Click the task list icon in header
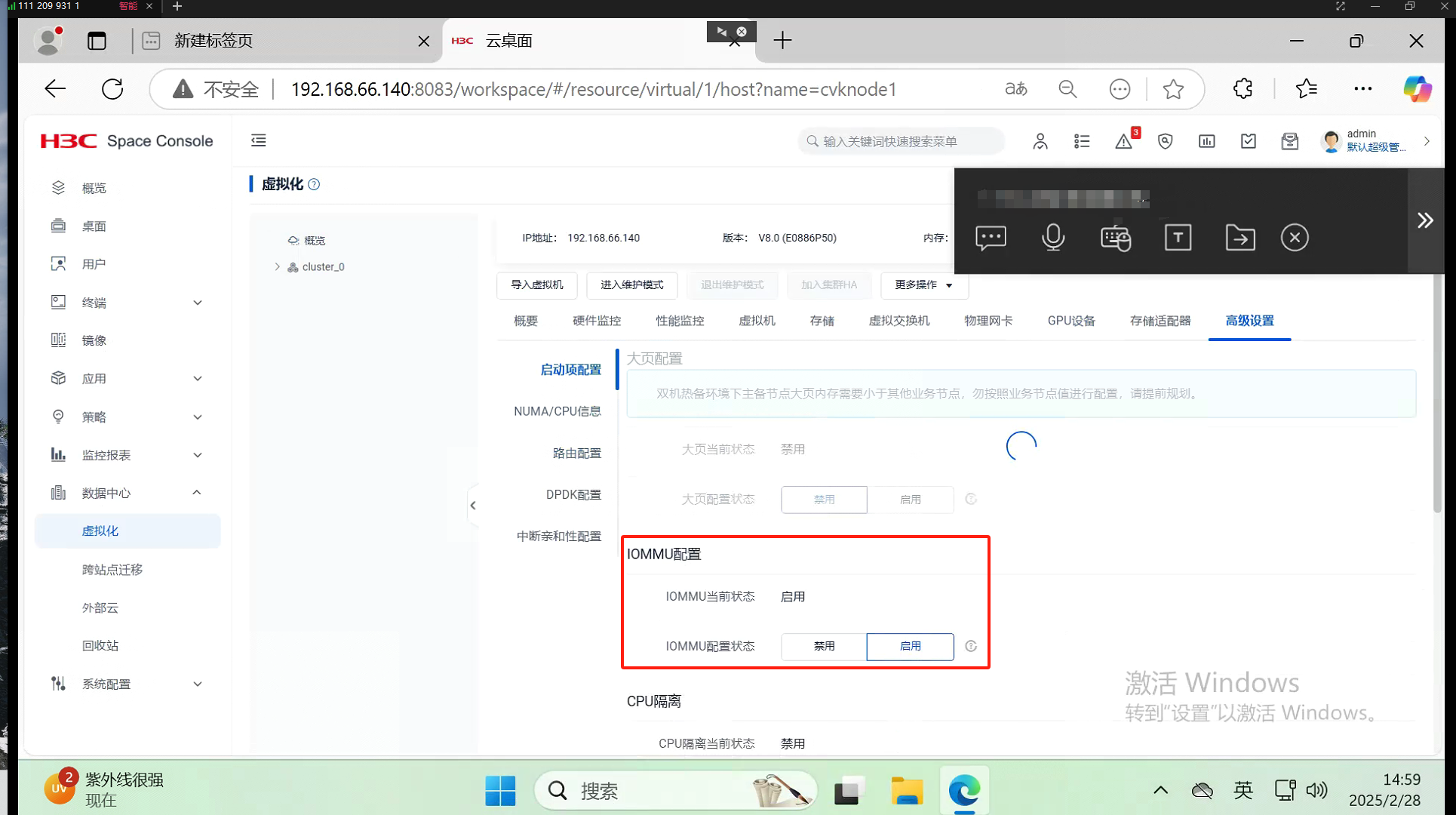Image resolution: width=1456 pixels, height=815 pixels. tap(1082, 141)
